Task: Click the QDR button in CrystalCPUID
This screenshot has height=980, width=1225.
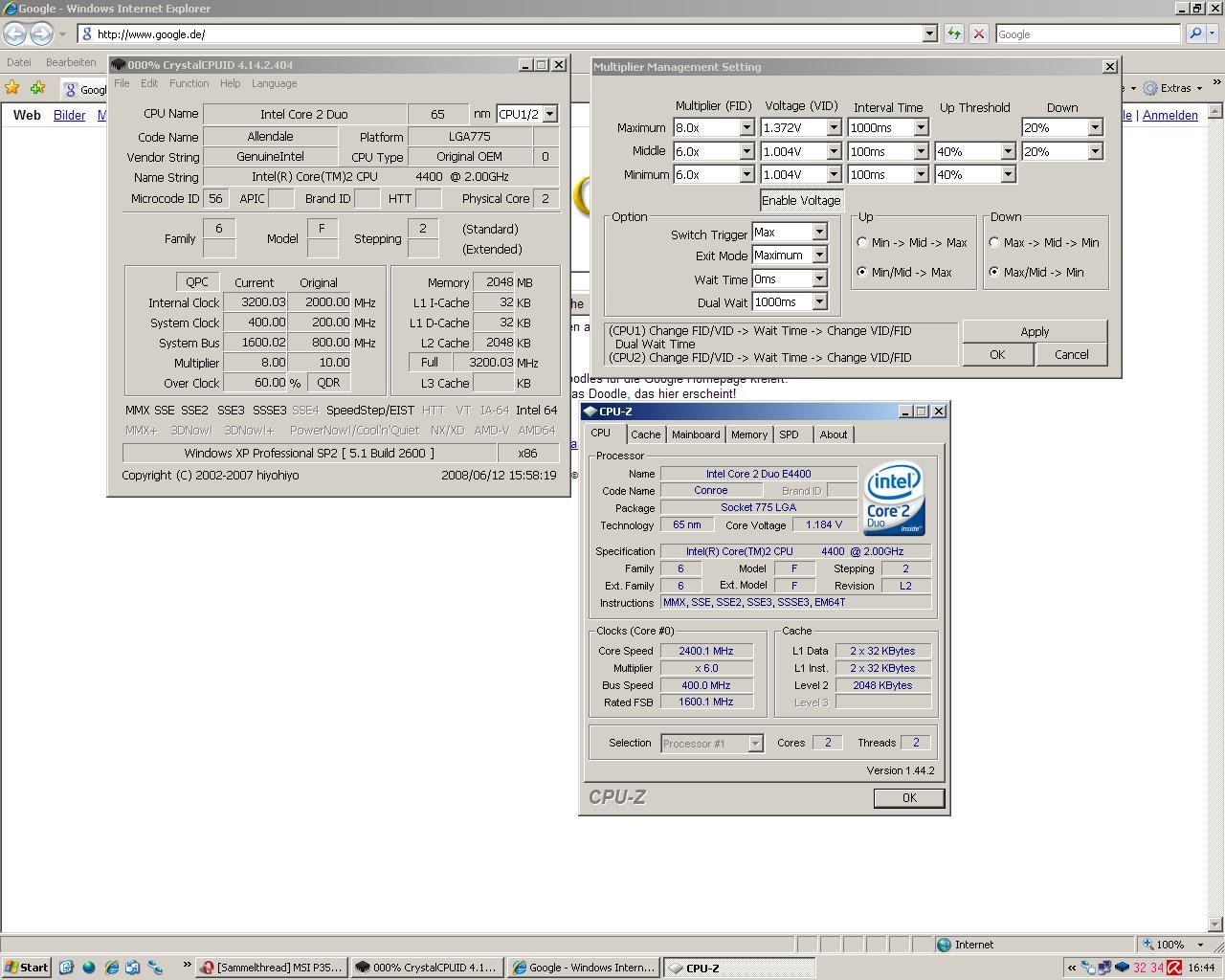Action: 328,383
